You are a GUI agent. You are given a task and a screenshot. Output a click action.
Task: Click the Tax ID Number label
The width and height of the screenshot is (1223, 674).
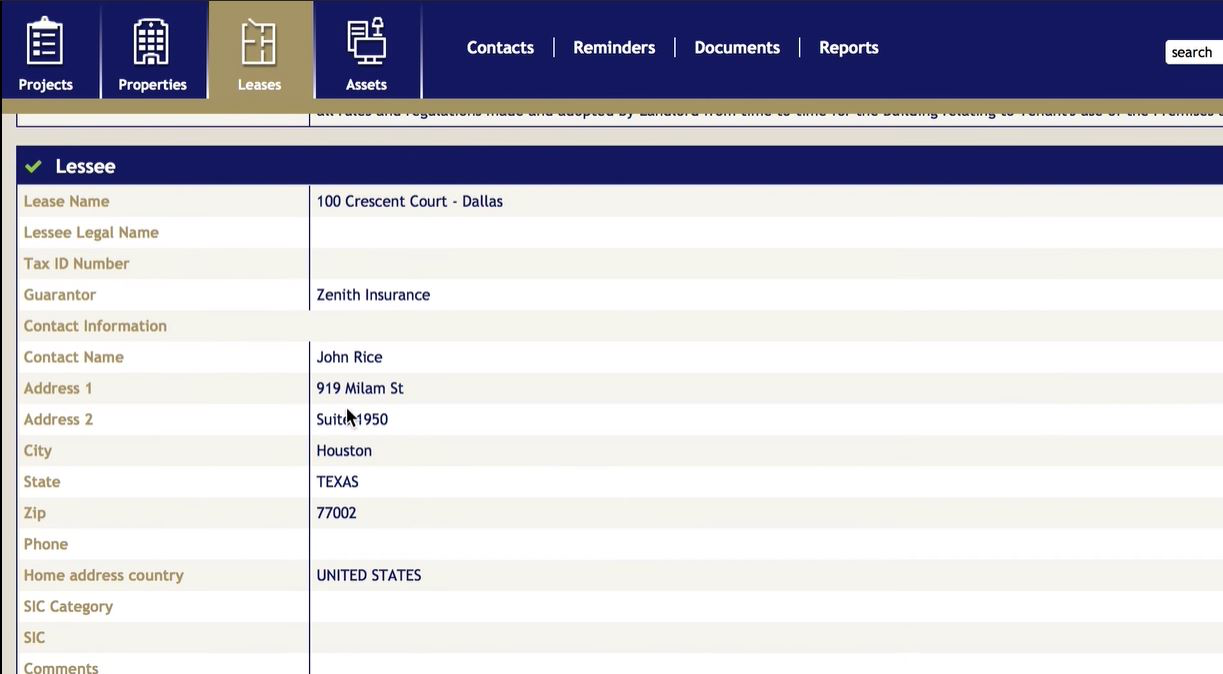point(77,264)
